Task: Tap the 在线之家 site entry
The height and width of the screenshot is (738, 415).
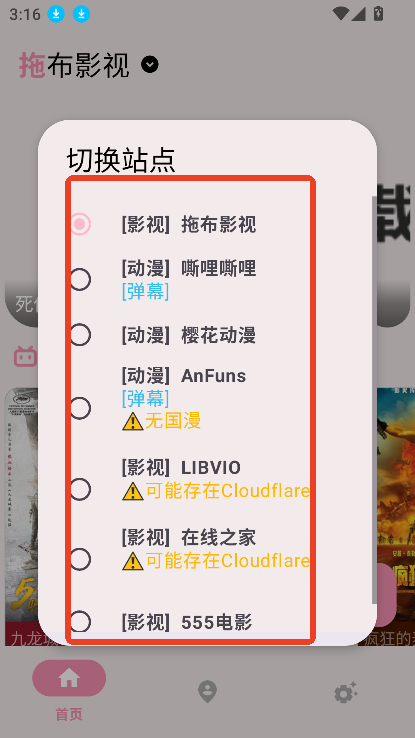Action: pyautogui.click(x=191, y=549)
